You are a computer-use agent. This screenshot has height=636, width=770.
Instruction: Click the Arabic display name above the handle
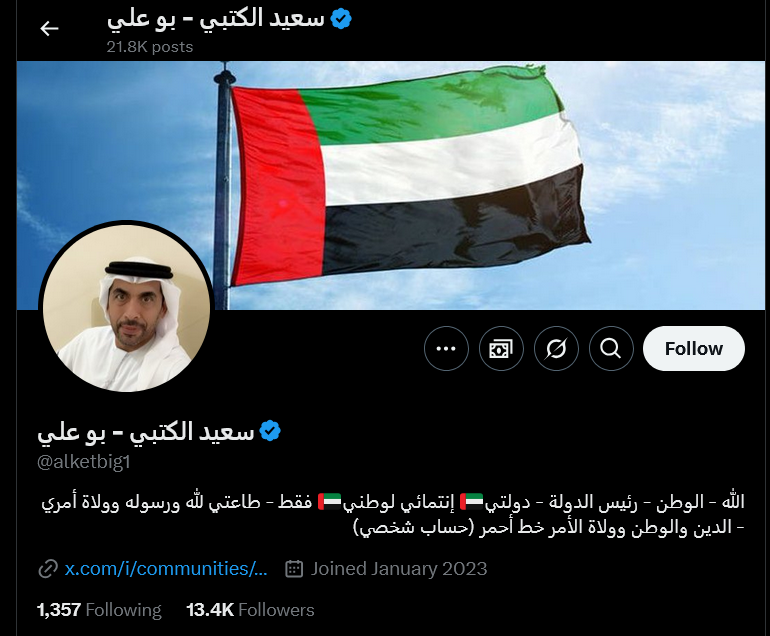(x=145, y=432)
